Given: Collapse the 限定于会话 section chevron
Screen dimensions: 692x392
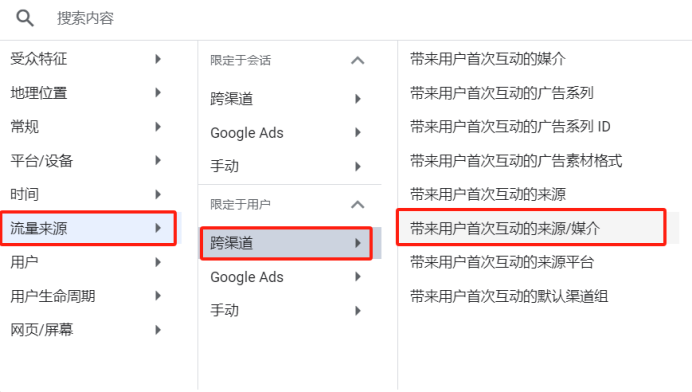Looking at the screenshot, I should coord(357,60).
